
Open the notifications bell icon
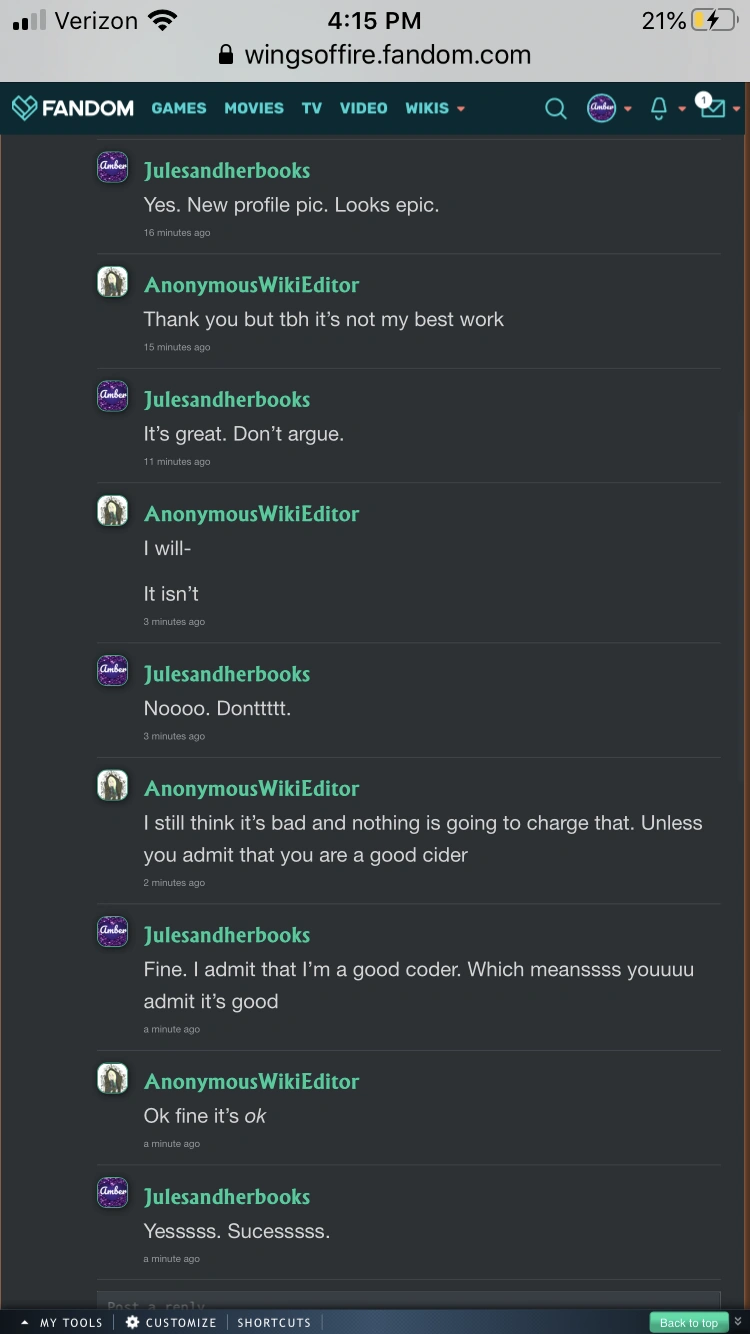659,108
